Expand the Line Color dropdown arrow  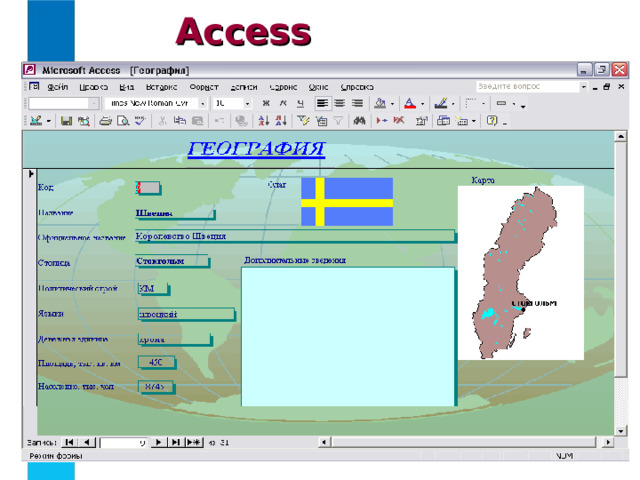coord(453,104)
